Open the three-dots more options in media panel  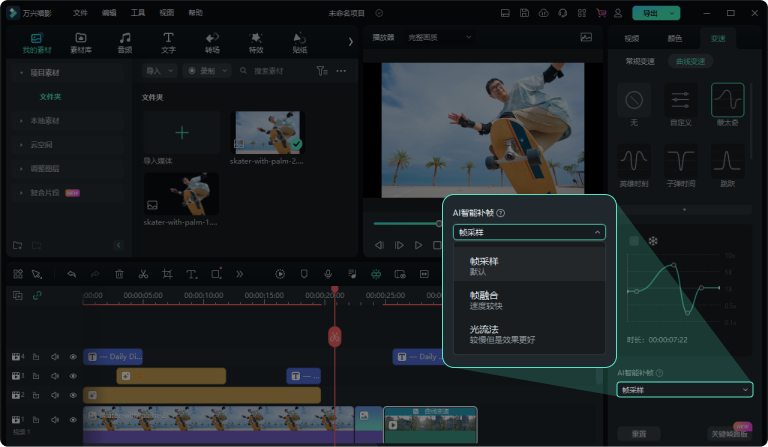tap(341, 71)
